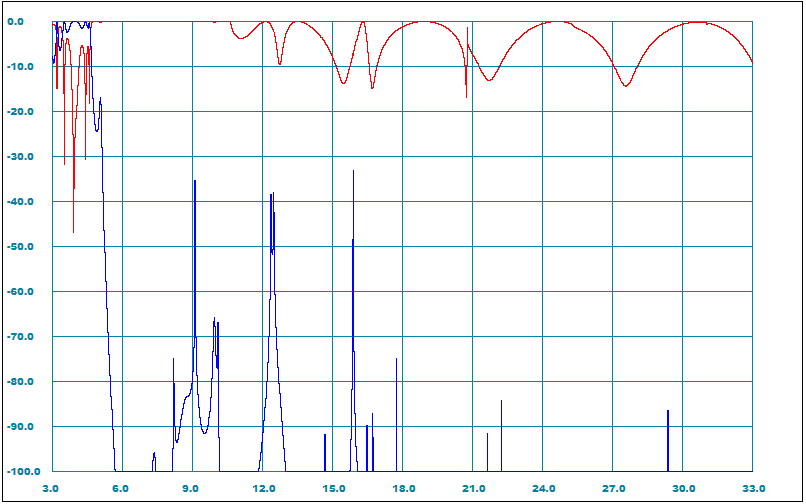806x504 pixels.
Task: Click the blue spike near 22.2
Action: click(502, 402)
